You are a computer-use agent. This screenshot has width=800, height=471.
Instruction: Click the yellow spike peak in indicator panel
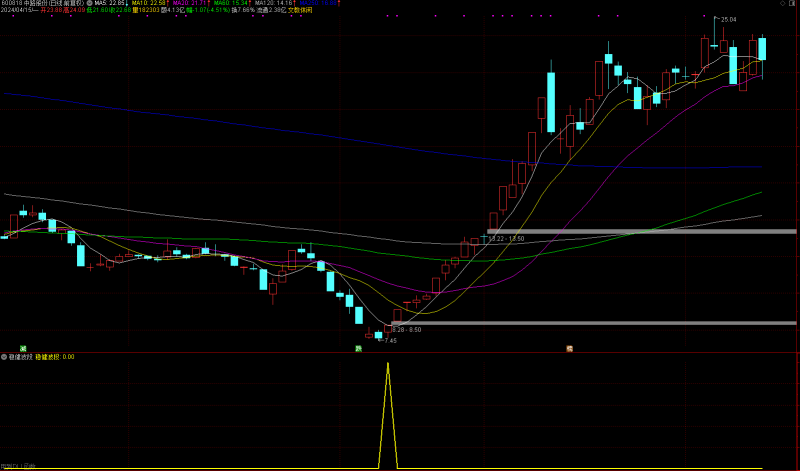pos(388,364)
